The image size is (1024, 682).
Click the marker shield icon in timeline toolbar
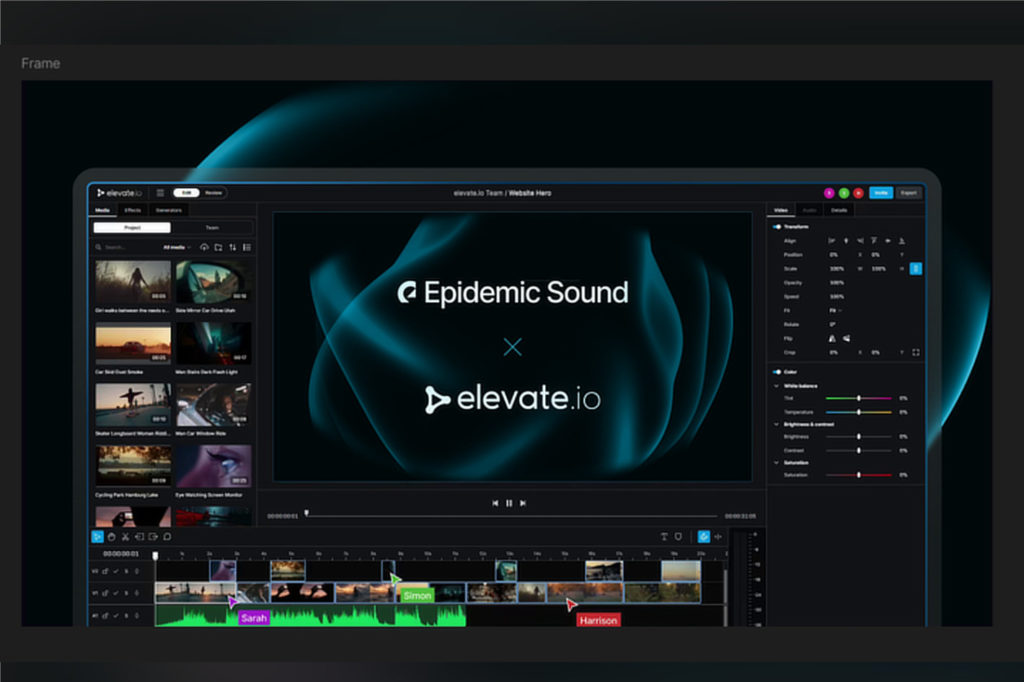(679, 536)
